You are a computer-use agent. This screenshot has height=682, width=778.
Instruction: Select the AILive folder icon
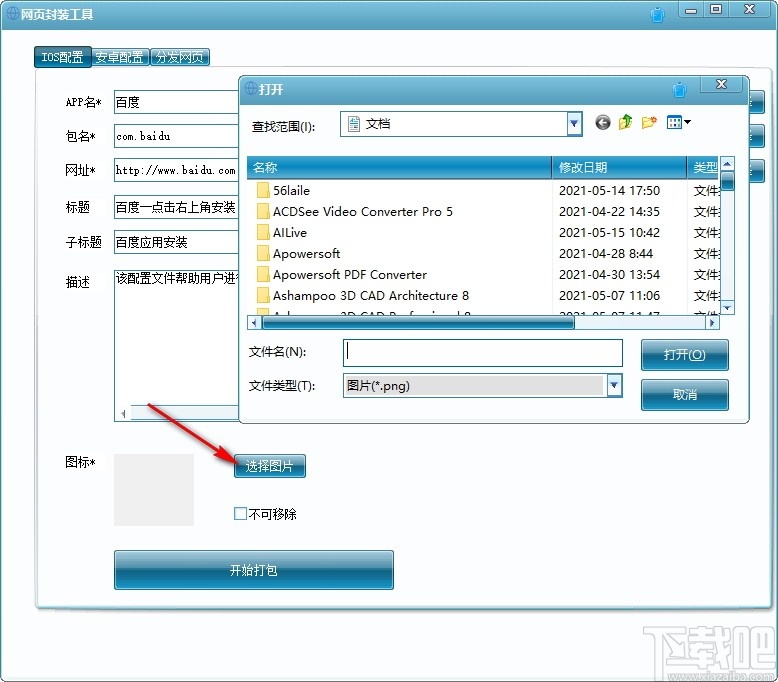tap(262, 232)
